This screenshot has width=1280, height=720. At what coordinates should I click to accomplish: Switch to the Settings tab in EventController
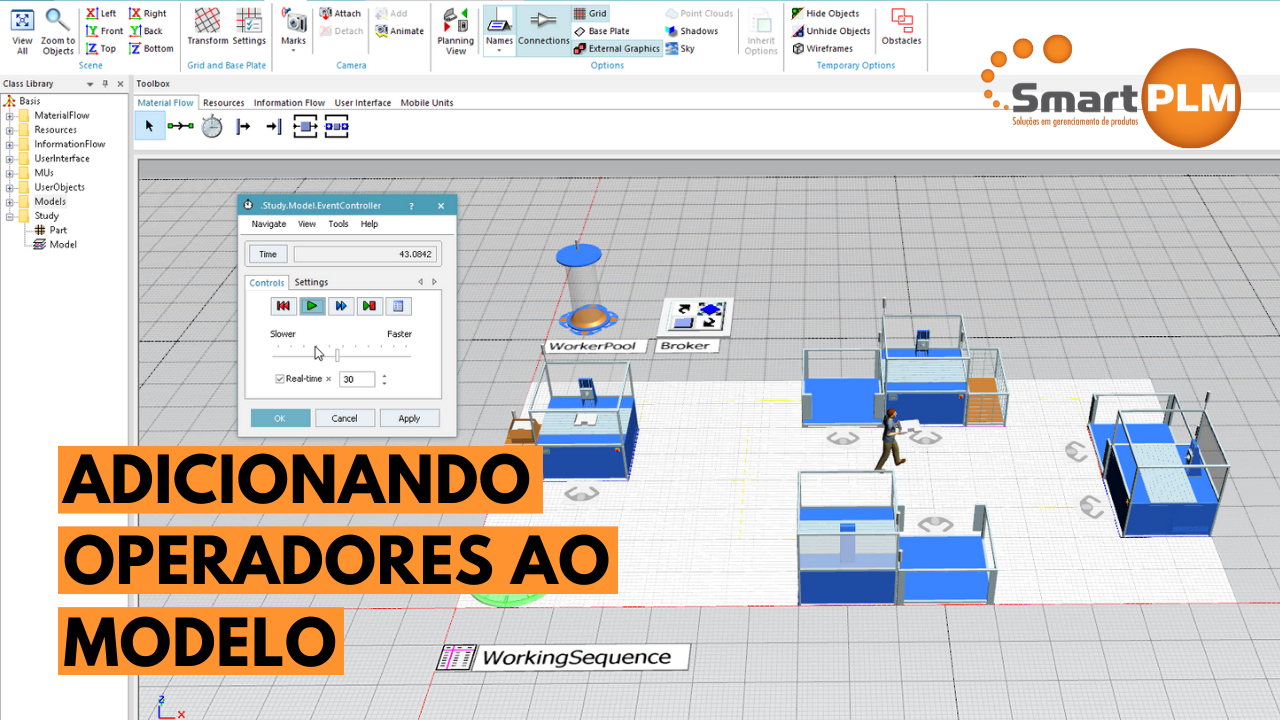pyautogui.click(x=311, y=282)
